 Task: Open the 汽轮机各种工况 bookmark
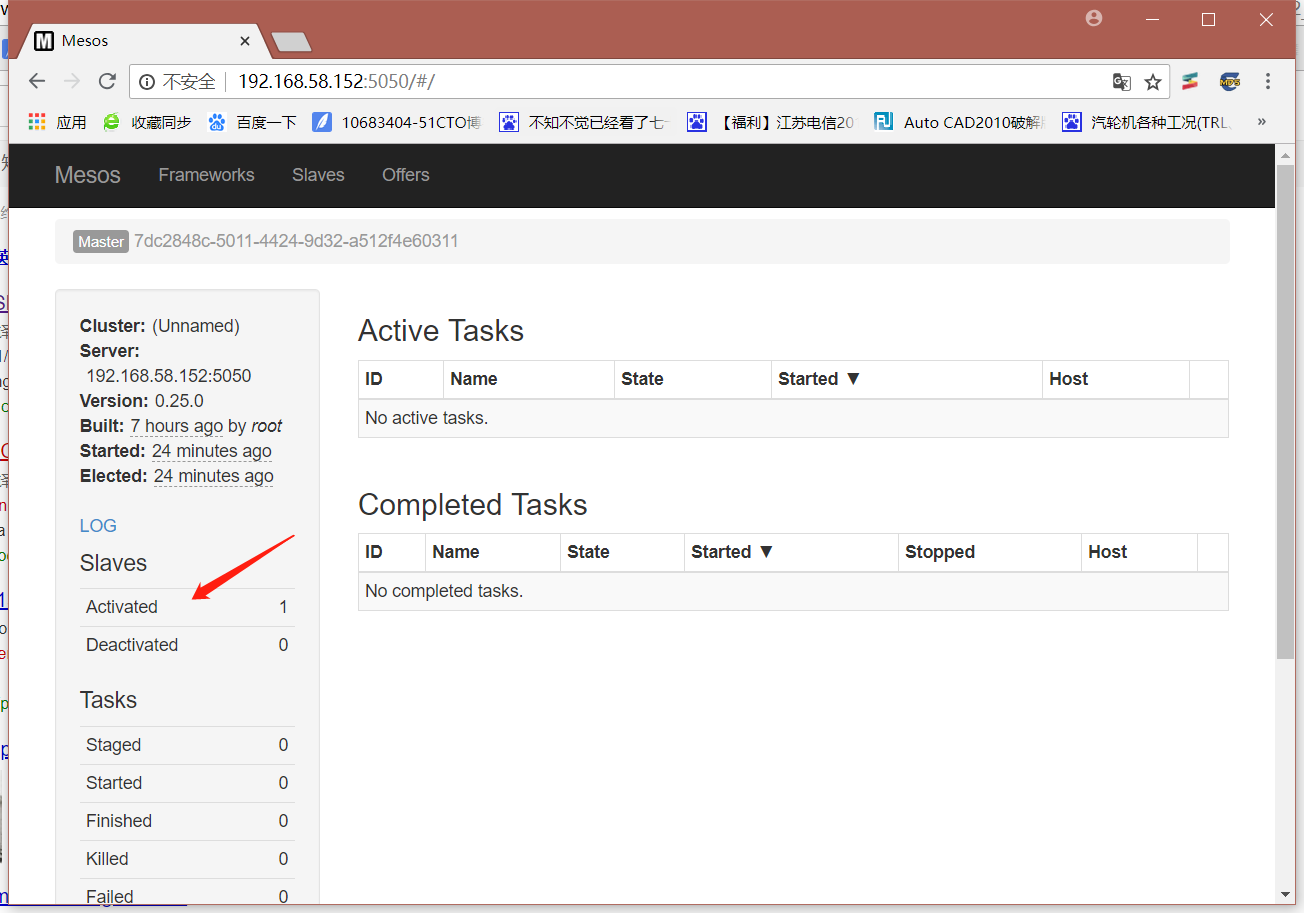[1147, 122]
